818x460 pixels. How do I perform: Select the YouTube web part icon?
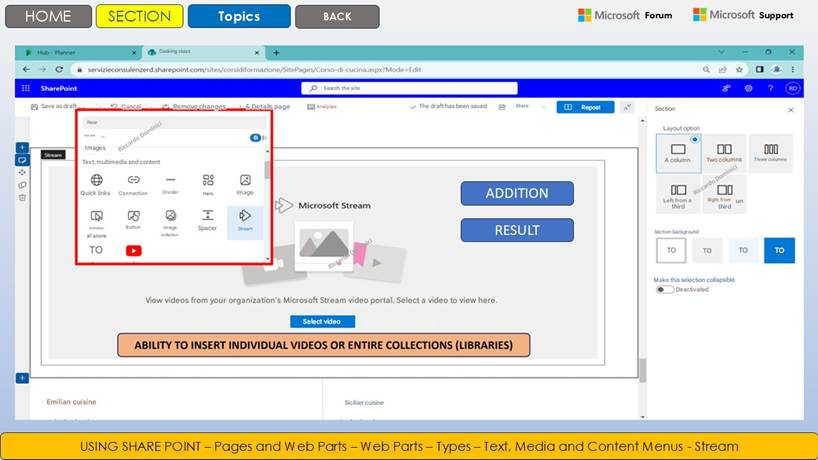tap(134, 251)
